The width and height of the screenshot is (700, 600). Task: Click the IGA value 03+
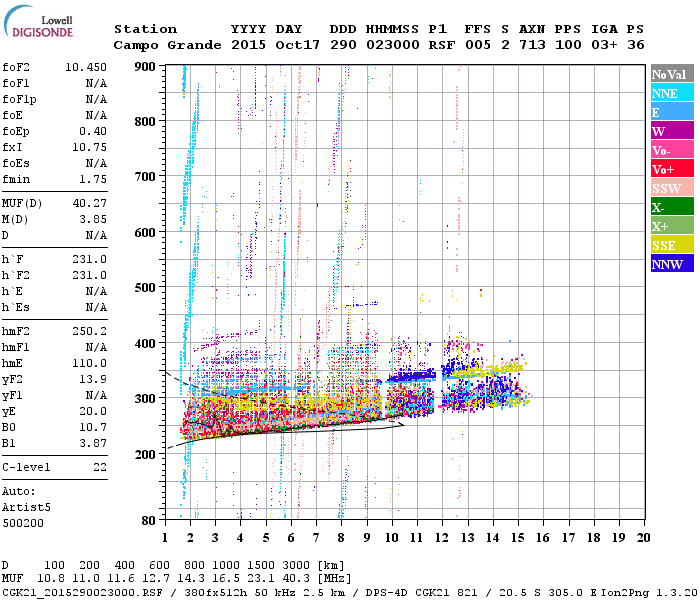coord(604,45)
